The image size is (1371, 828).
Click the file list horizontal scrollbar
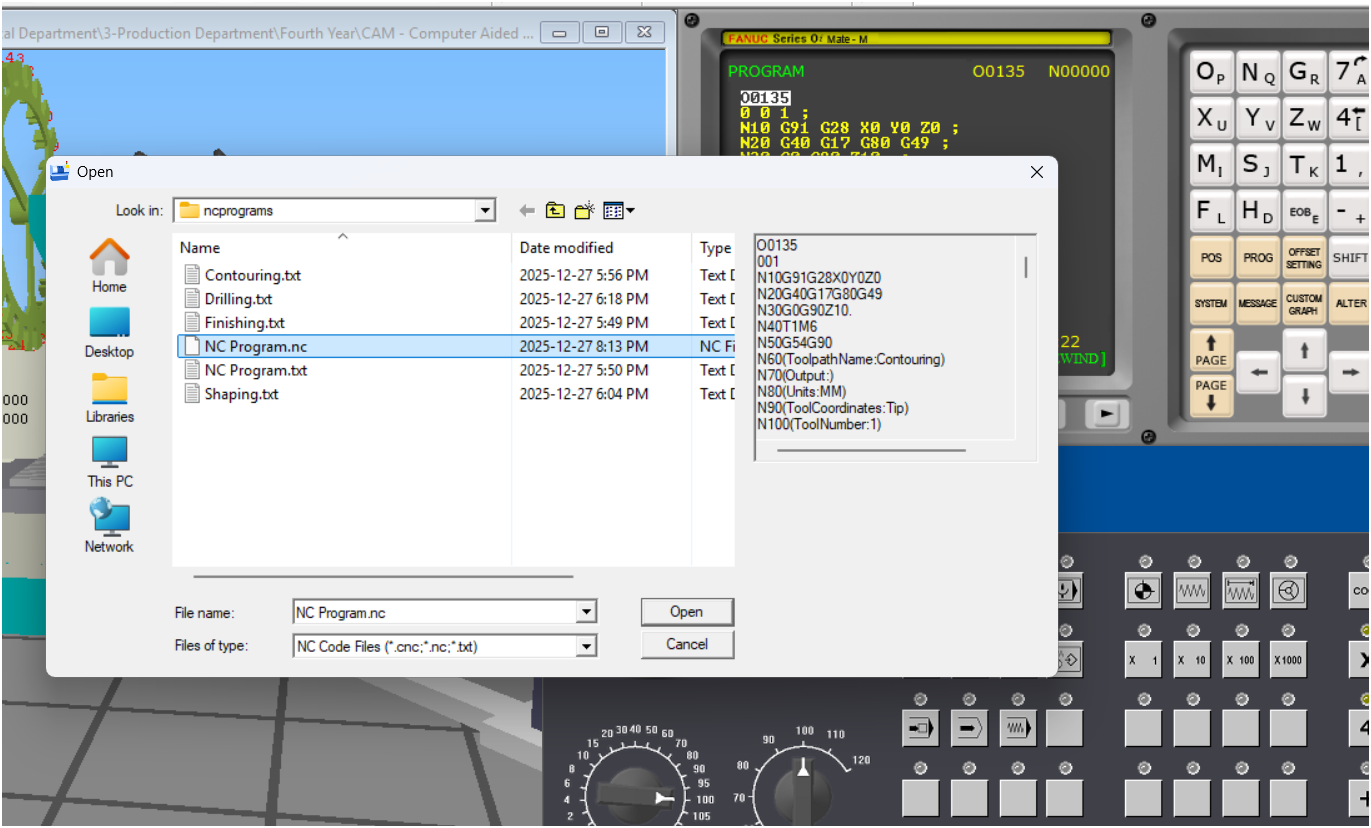click(383, 576)
